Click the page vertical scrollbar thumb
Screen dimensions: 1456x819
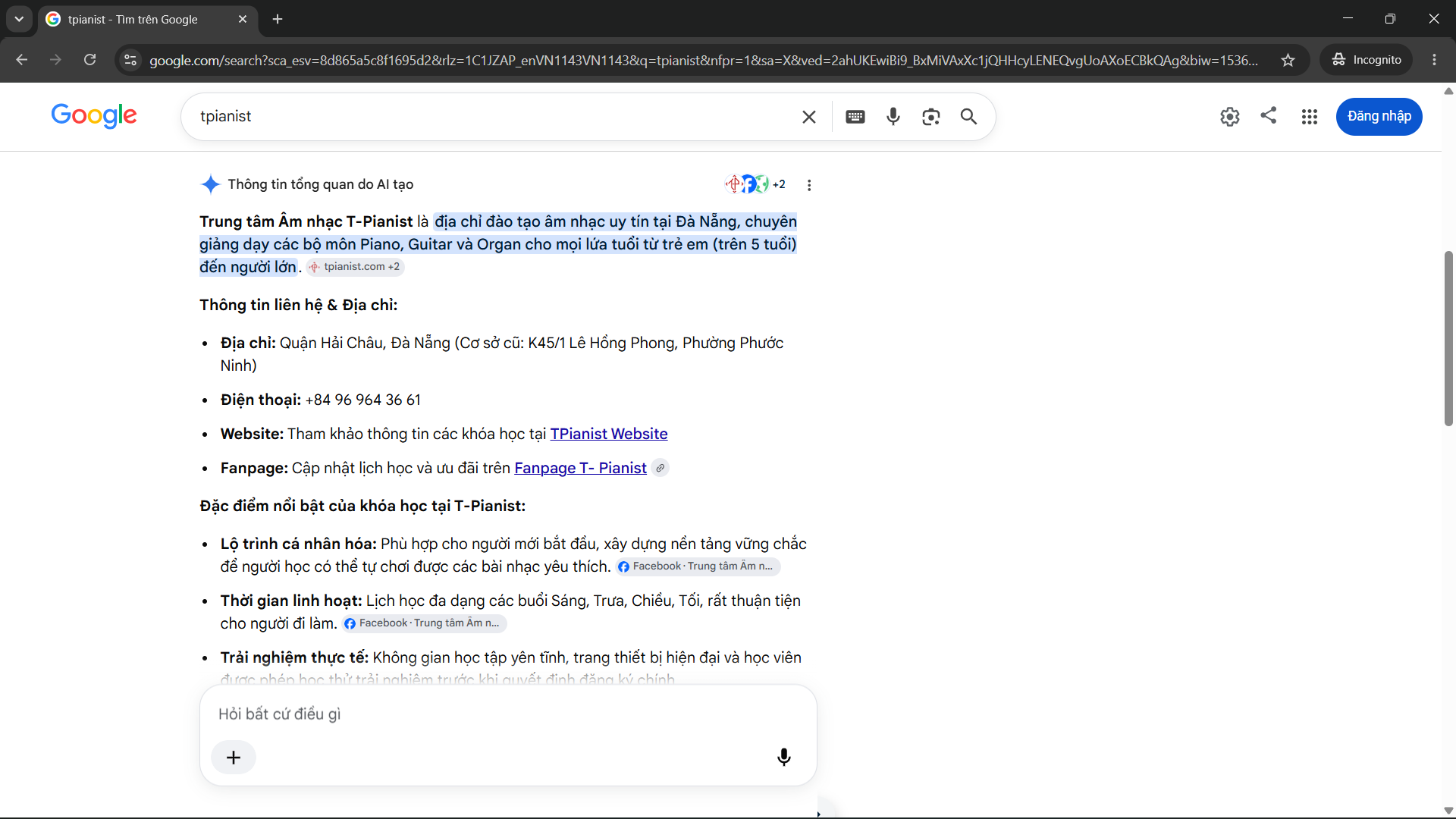[1448, 338]
